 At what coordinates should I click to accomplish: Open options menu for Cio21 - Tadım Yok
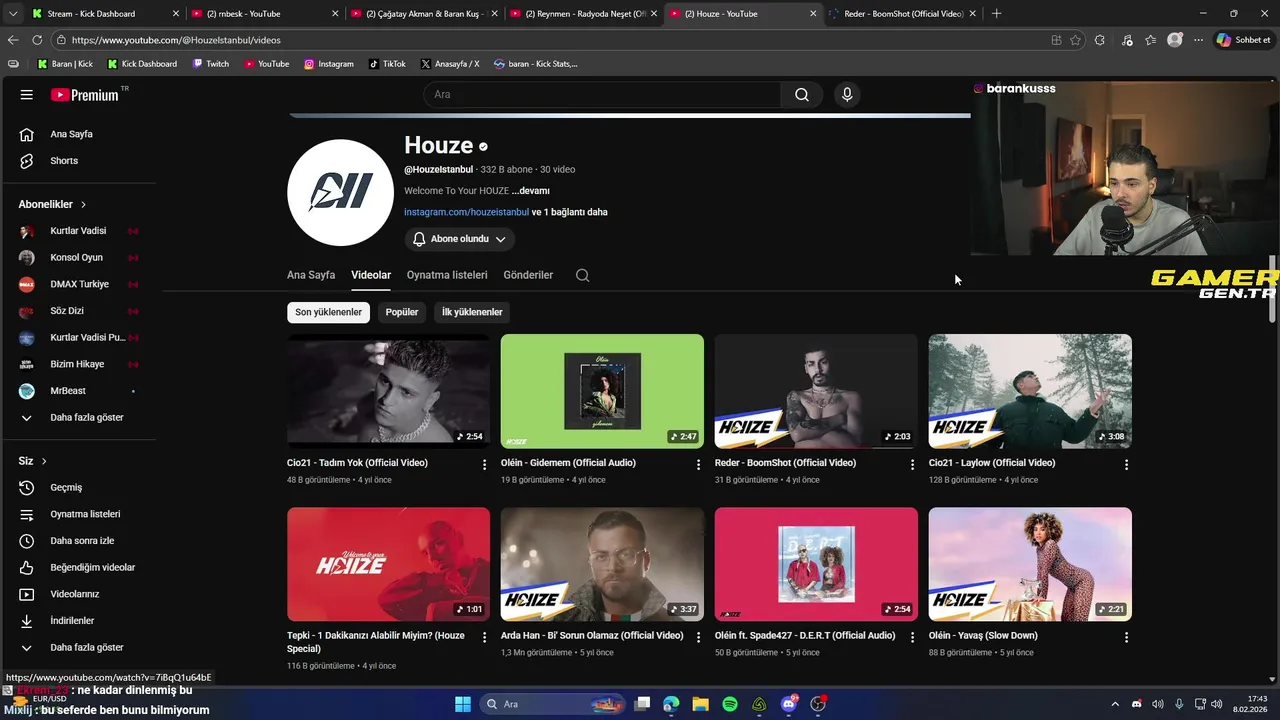484,465
